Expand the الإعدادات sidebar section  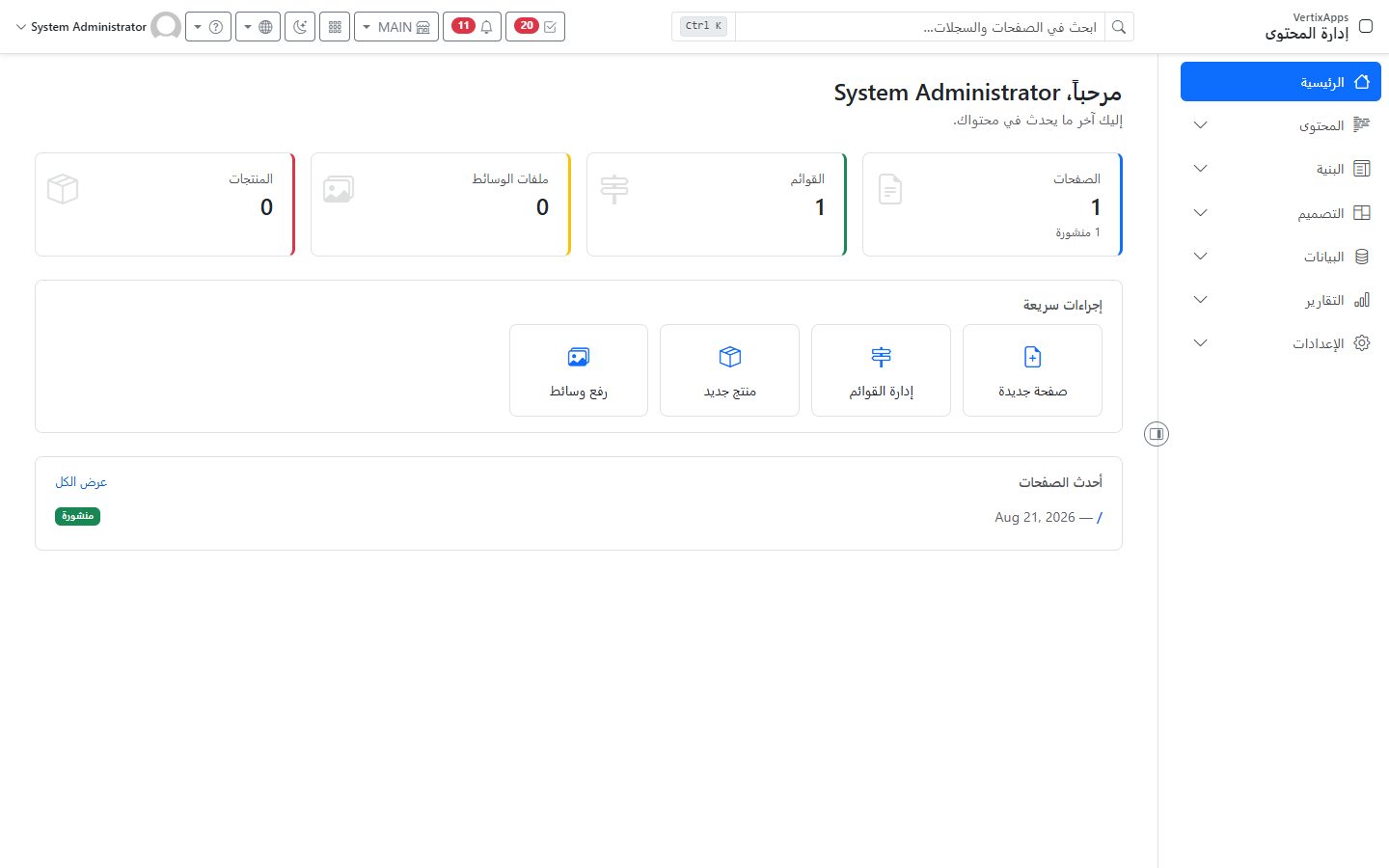pyautogui.click(x=1281, y=343)
